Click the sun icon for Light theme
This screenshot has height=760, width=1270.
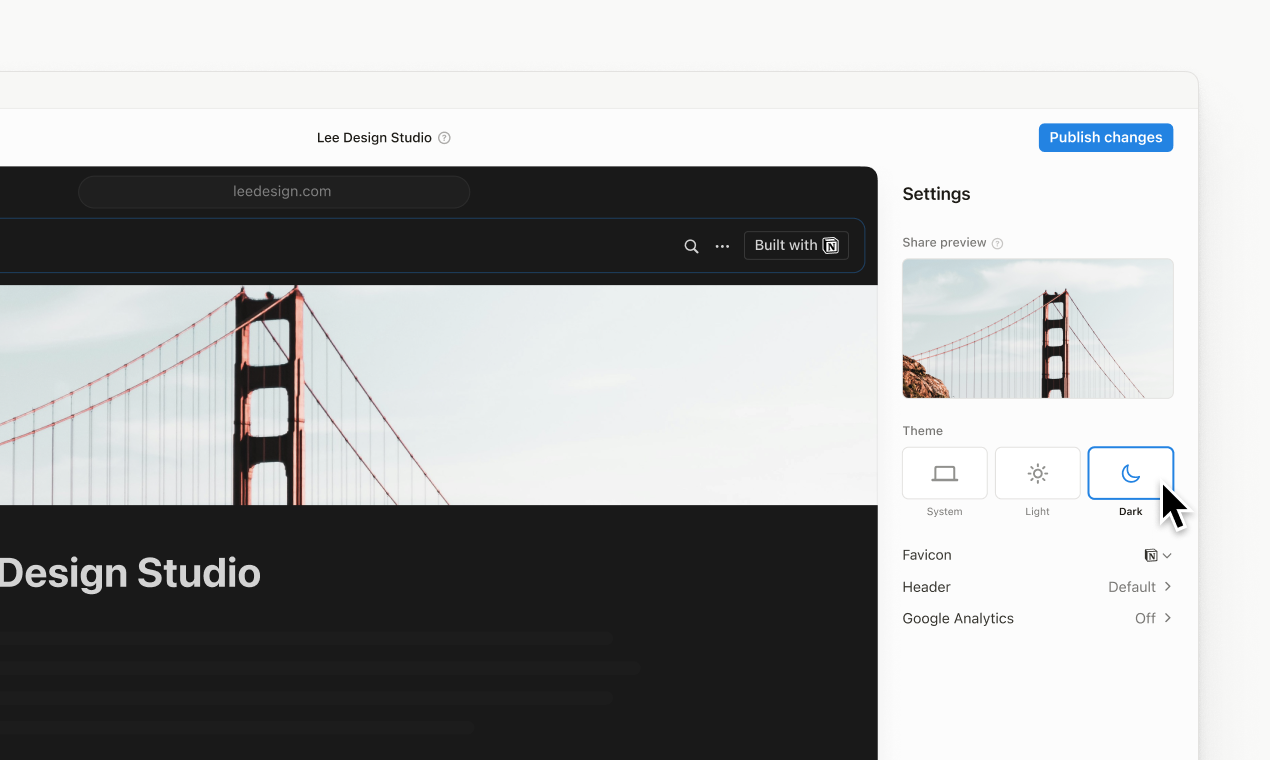point(1037,472)
